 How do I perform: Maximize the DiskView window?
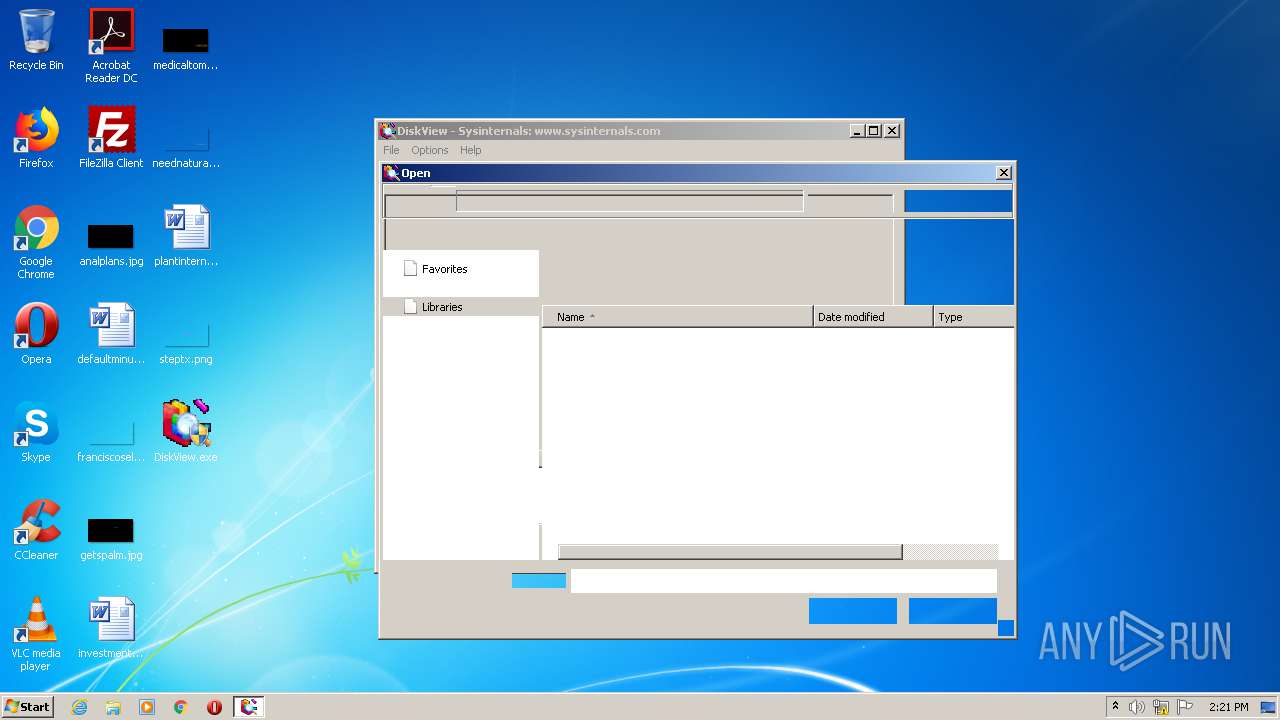[874, 131]
